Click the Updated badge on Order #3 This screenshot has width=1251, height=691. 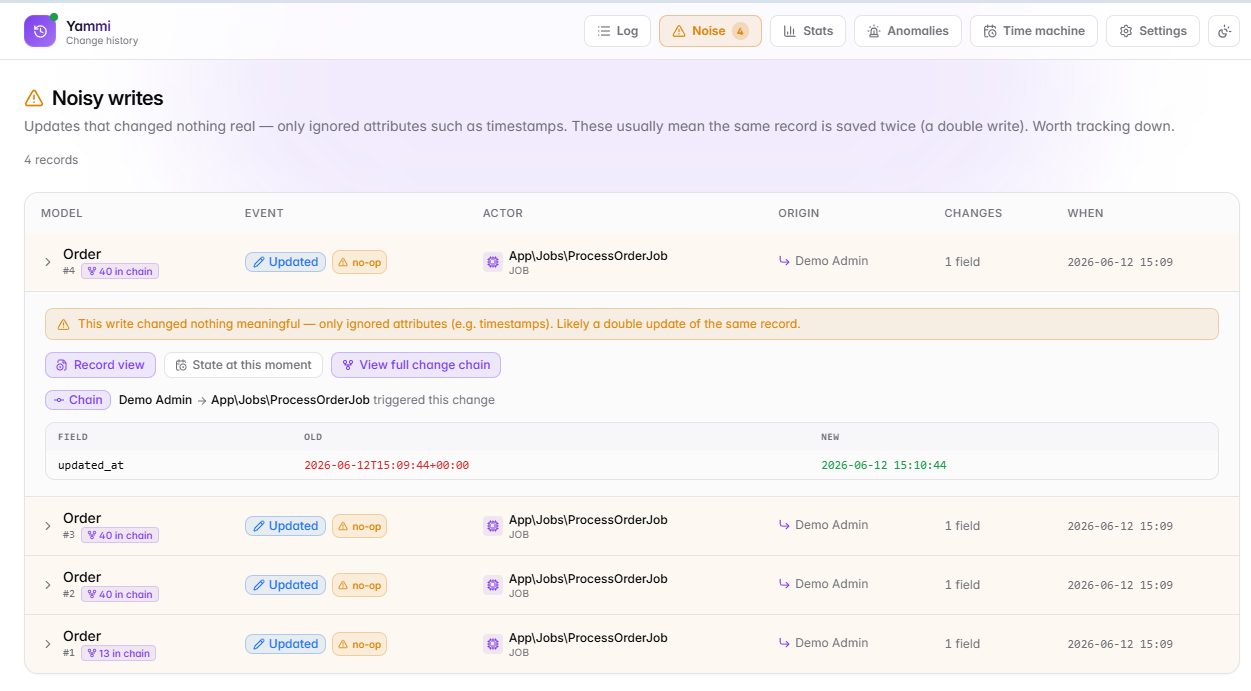[285, 526]
